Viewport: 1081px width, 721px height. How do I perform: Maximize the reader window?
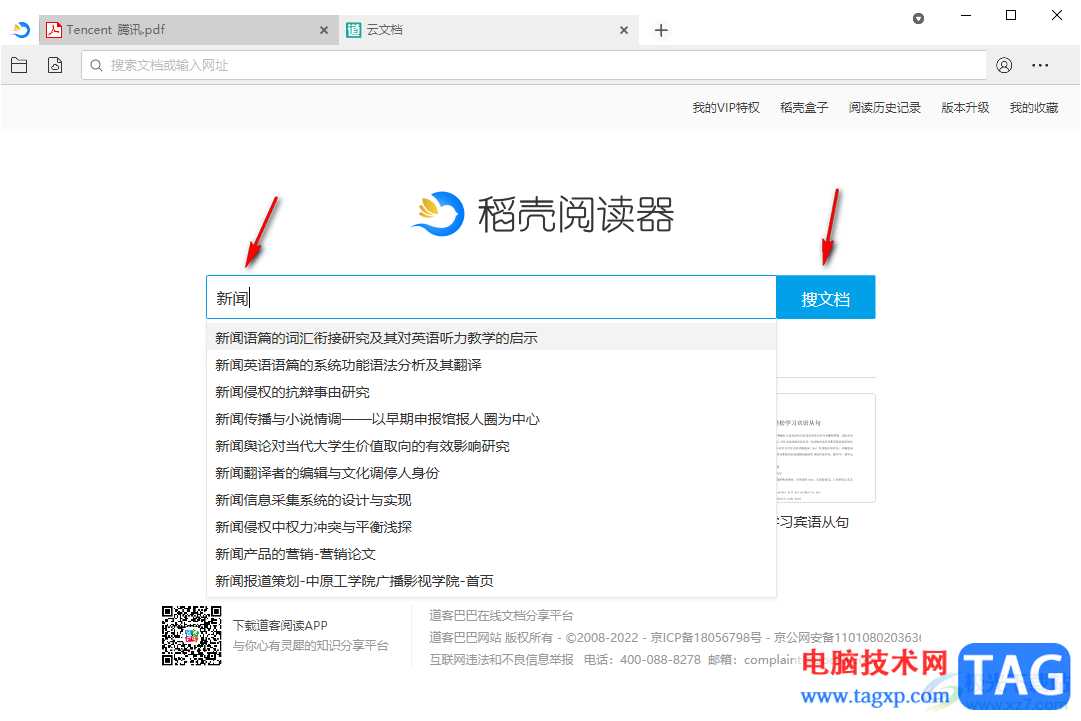click(1011, 15)
